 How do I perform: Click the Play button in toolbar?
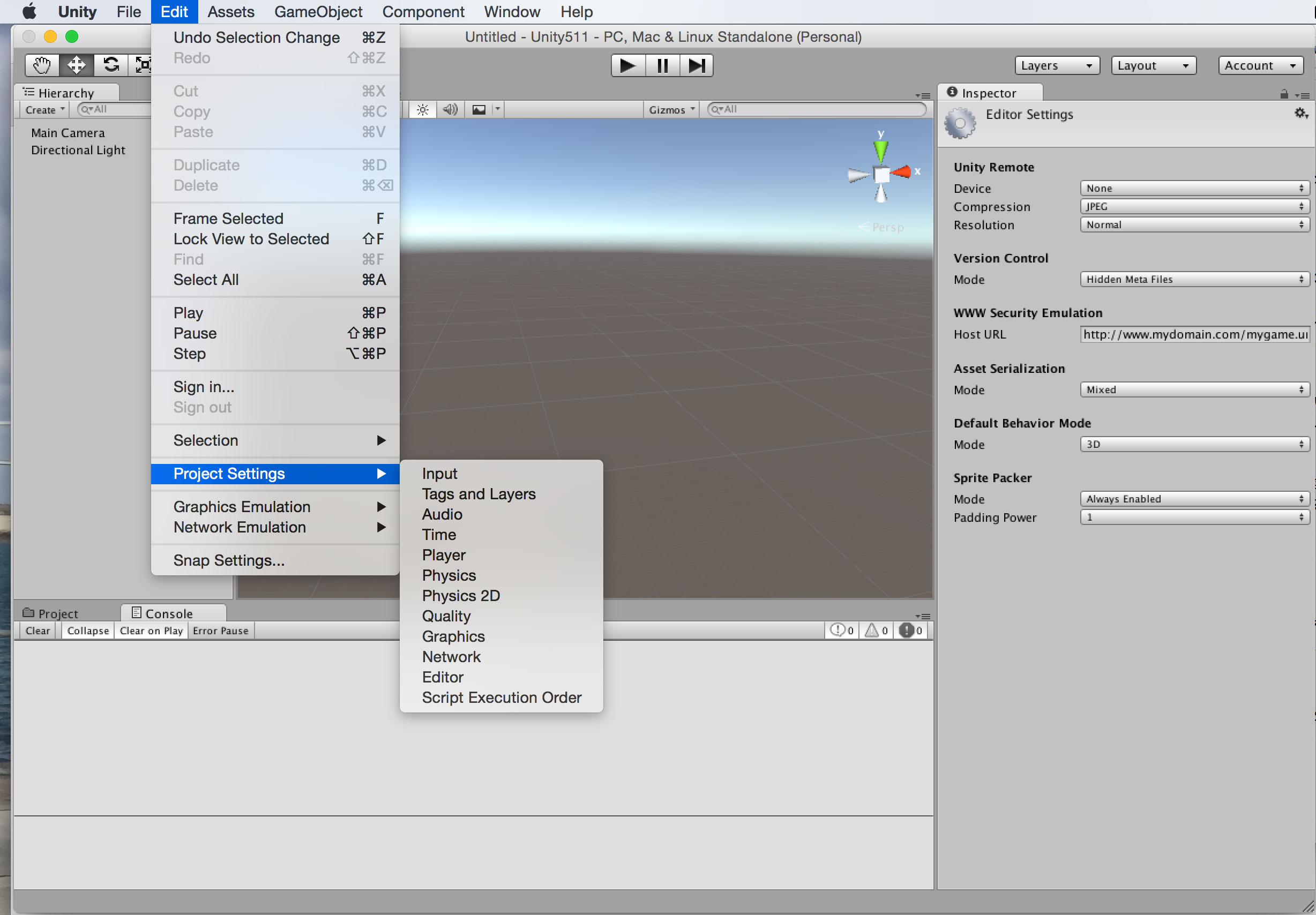click(x=628, y=65)
